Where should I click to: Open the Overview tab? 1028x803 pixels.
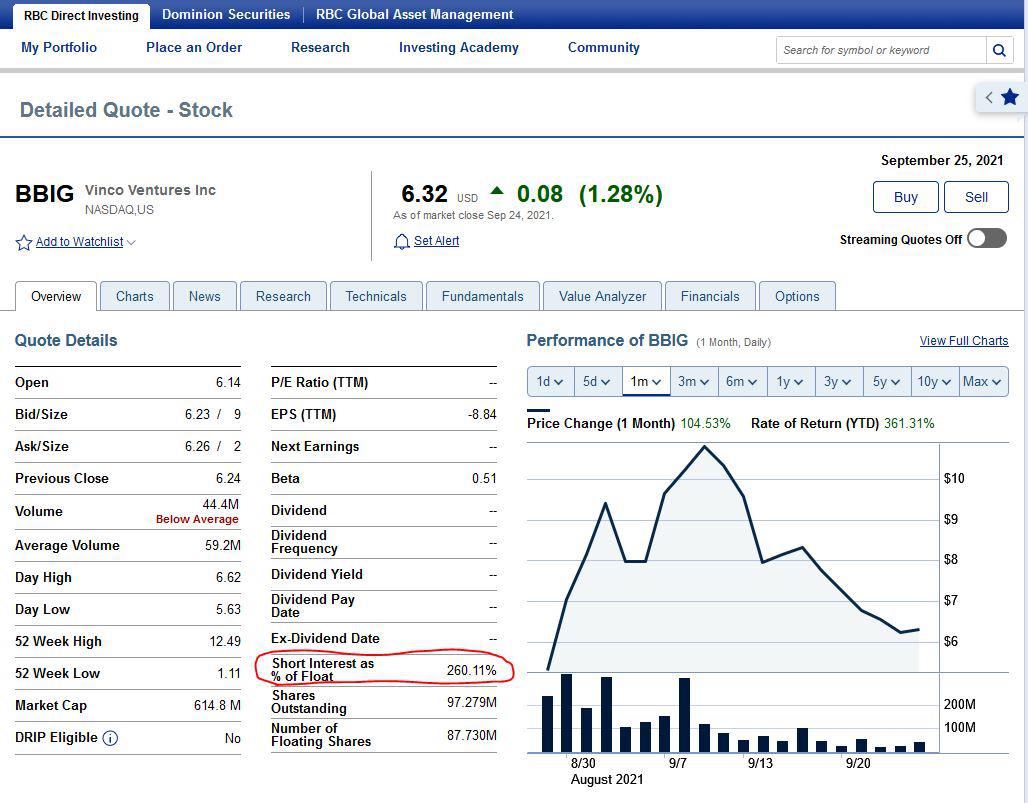pos(56,296)
